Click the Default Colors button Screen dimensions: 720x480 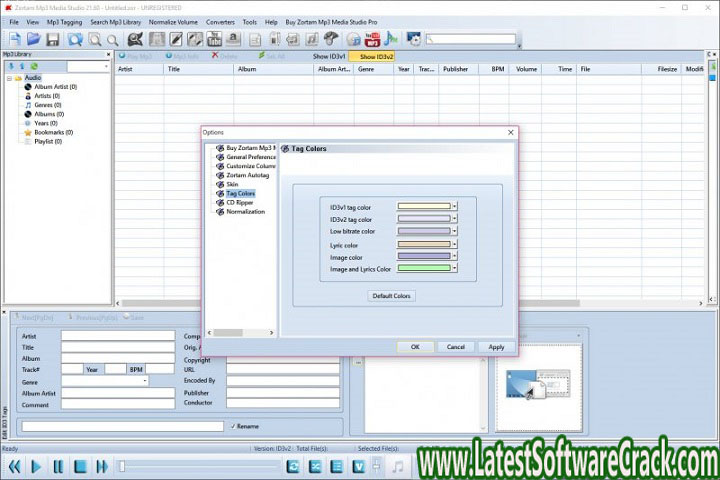point(392,296)
